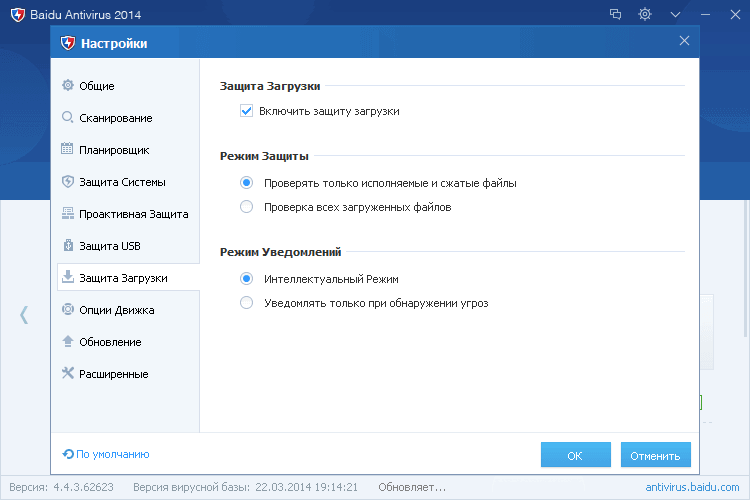The image size is (750, 500).
Task: Open the Обновление section
Action: [x=125, y=342]
